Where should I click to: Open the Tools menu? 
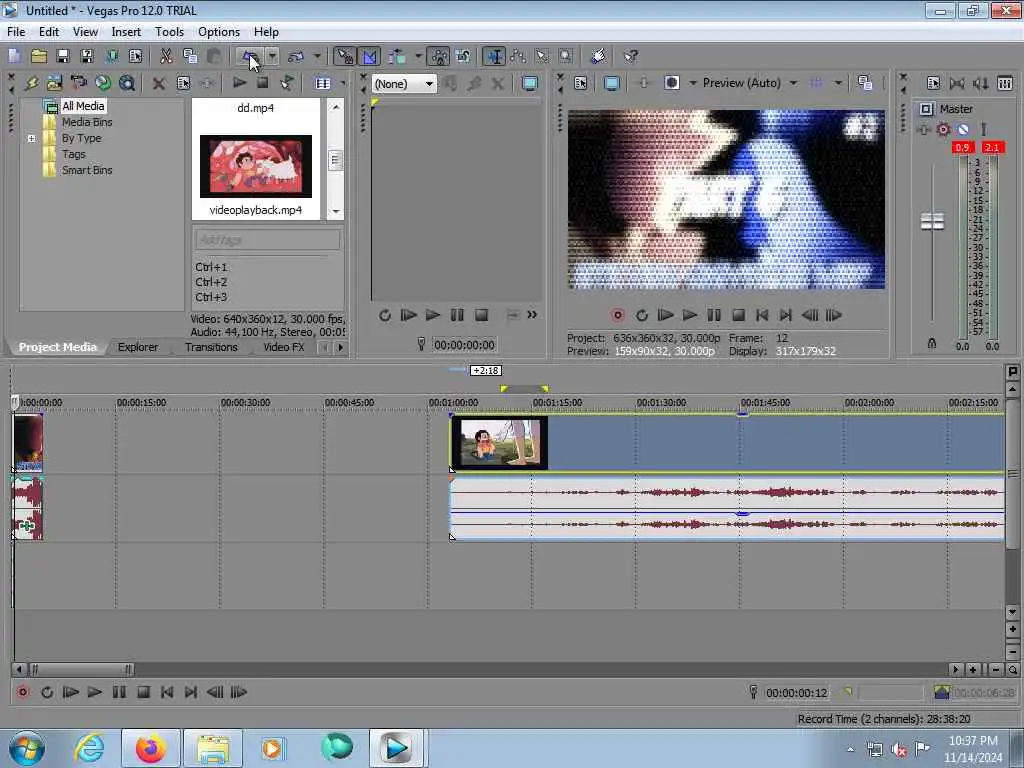pos(169,32)
